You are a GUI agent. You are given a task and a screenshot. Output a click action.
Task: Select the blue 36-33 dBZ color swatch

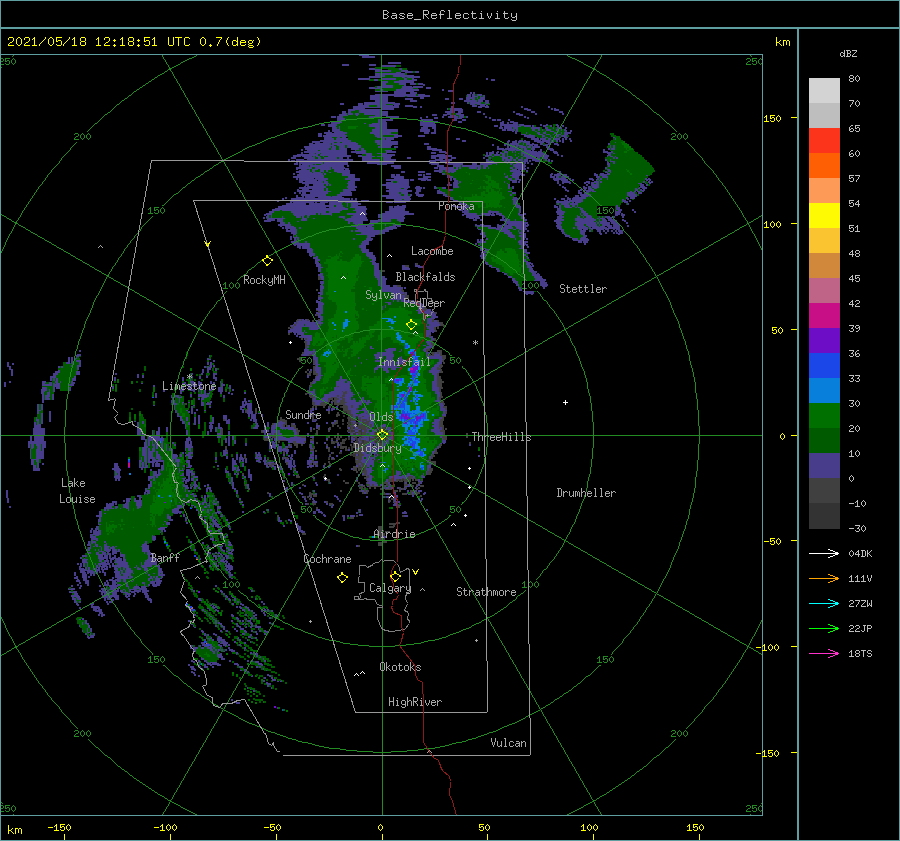(x=824, y=366)
